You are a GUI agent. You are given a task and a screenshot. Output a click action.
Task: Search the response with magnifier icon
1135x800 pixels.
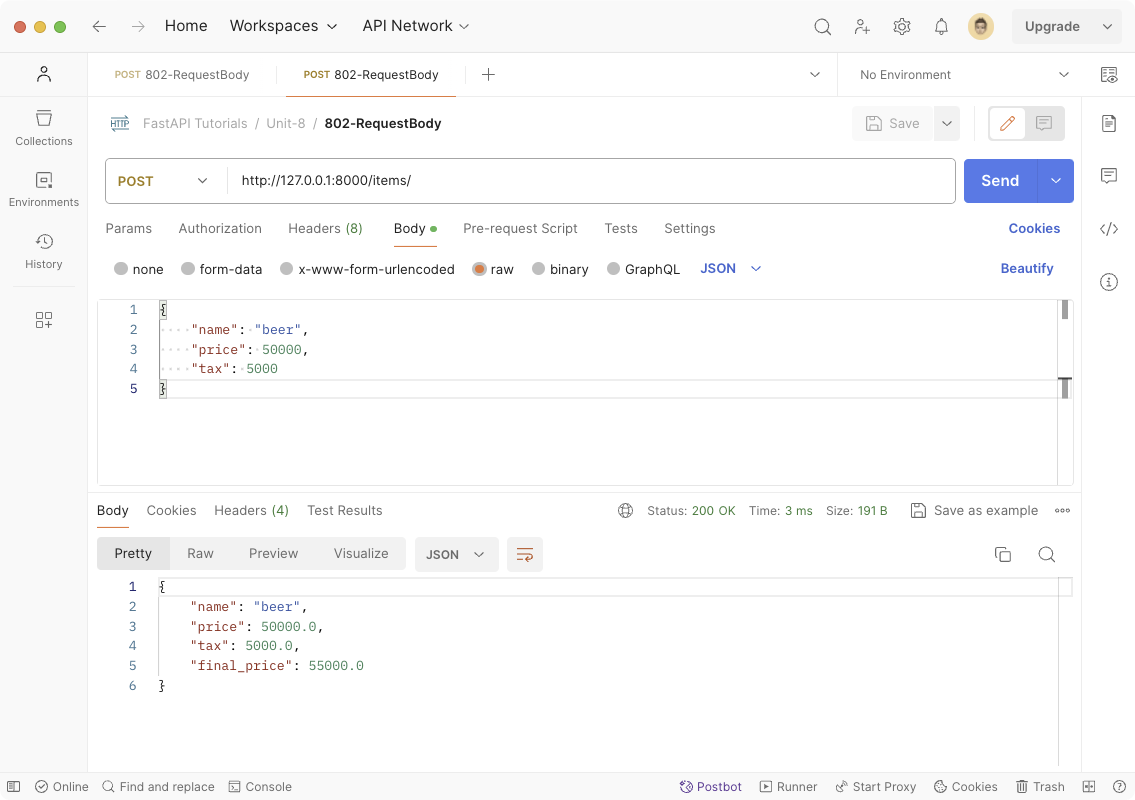(x=1046, y=554)
